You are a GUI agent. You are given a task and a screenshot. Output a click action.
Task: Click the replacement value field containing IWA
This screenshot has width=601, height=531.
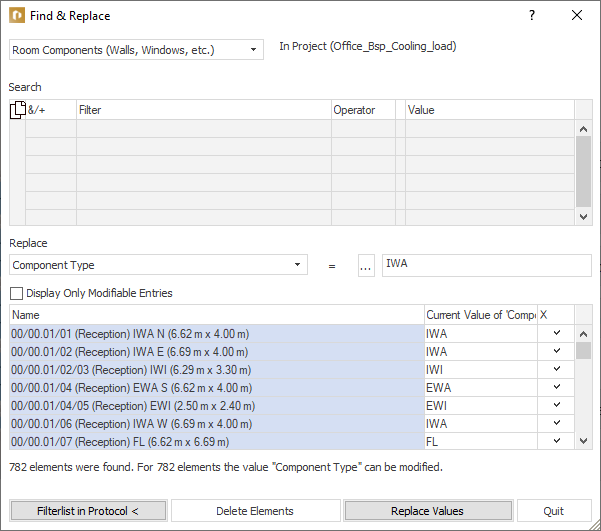487,265
